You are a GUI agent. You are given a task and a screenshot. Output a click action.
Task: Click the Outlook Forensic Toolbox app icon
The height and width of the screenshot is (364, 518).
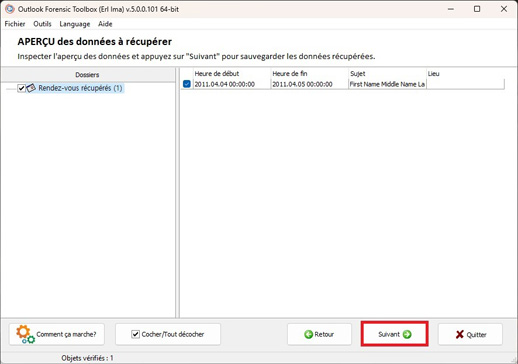(x=10, y=9)
